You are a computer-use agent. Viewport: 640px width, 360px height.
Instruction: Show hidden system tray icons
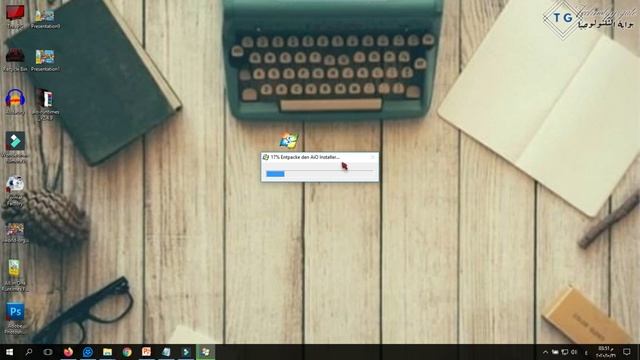click(545, 352)
